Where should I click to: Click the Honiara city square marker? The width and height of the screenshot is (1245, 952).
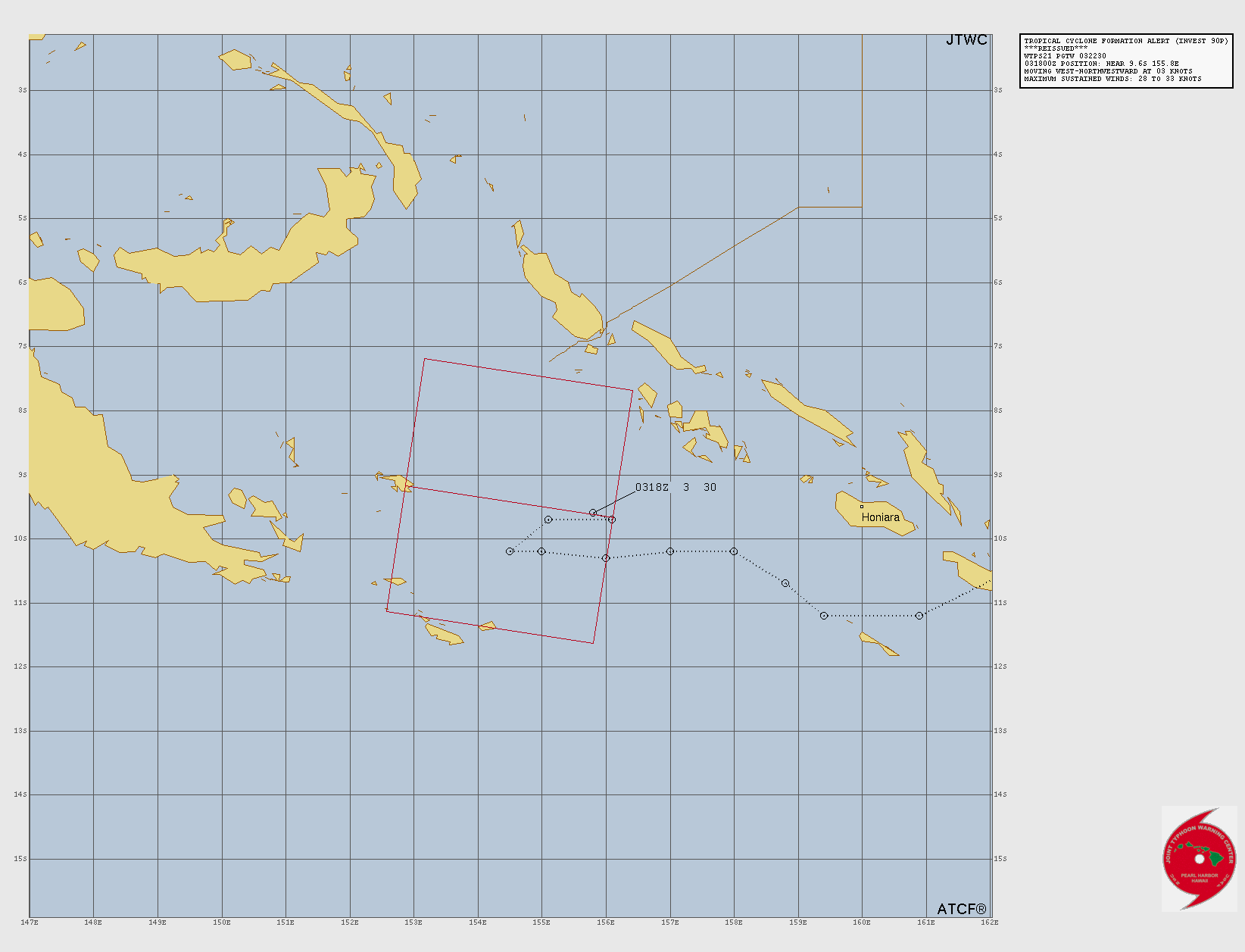861,507
